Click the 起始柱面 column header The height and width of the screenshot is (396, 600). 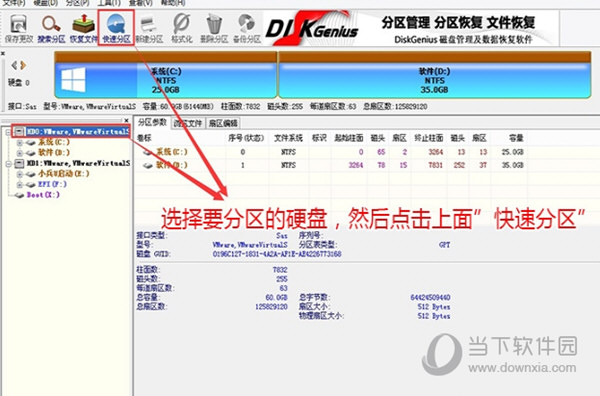349,138
